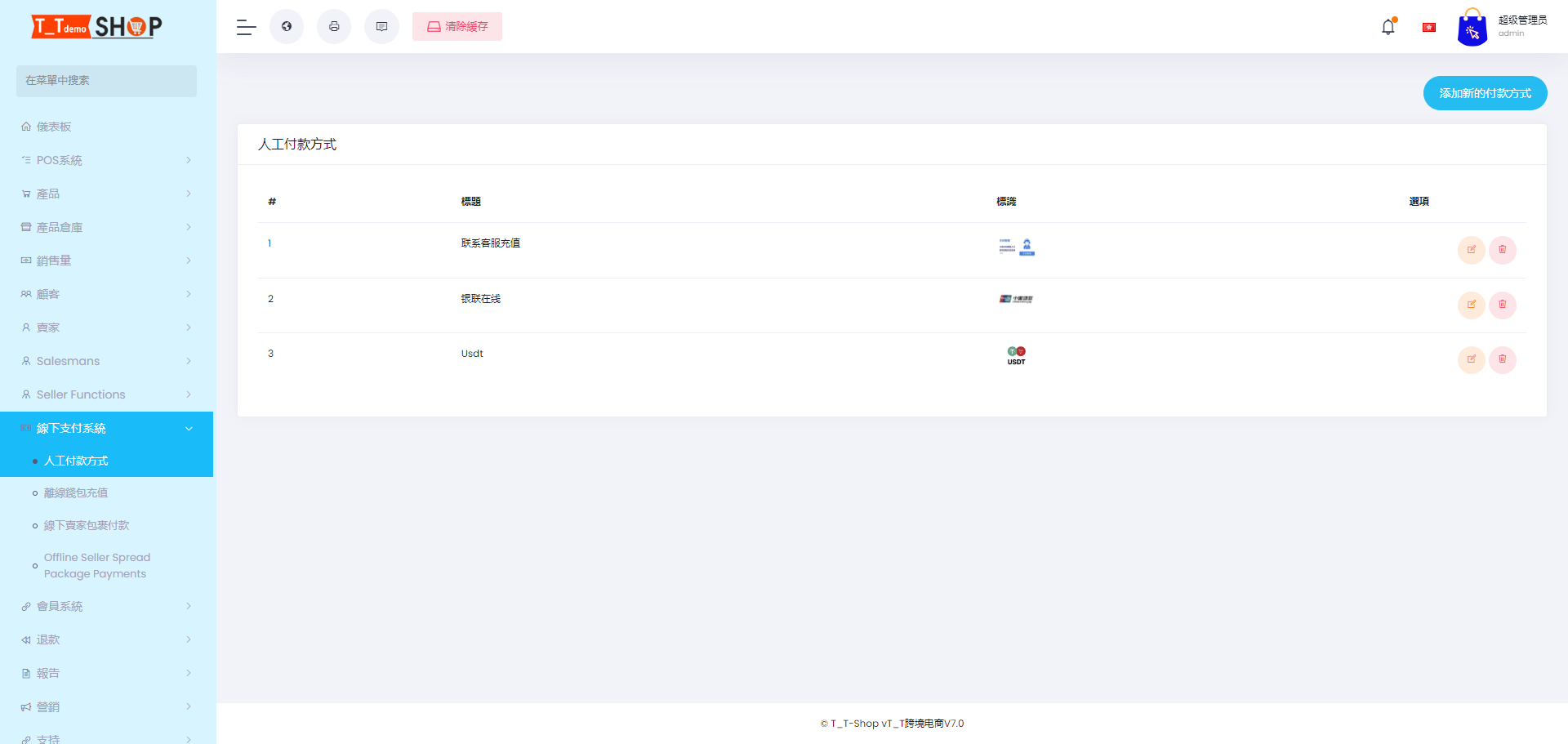Image resolution: width=1568 pixels, height=744 pixels.
Task: Click the sidebar hamburger toggle icon
Action: [x=245, y=26]
